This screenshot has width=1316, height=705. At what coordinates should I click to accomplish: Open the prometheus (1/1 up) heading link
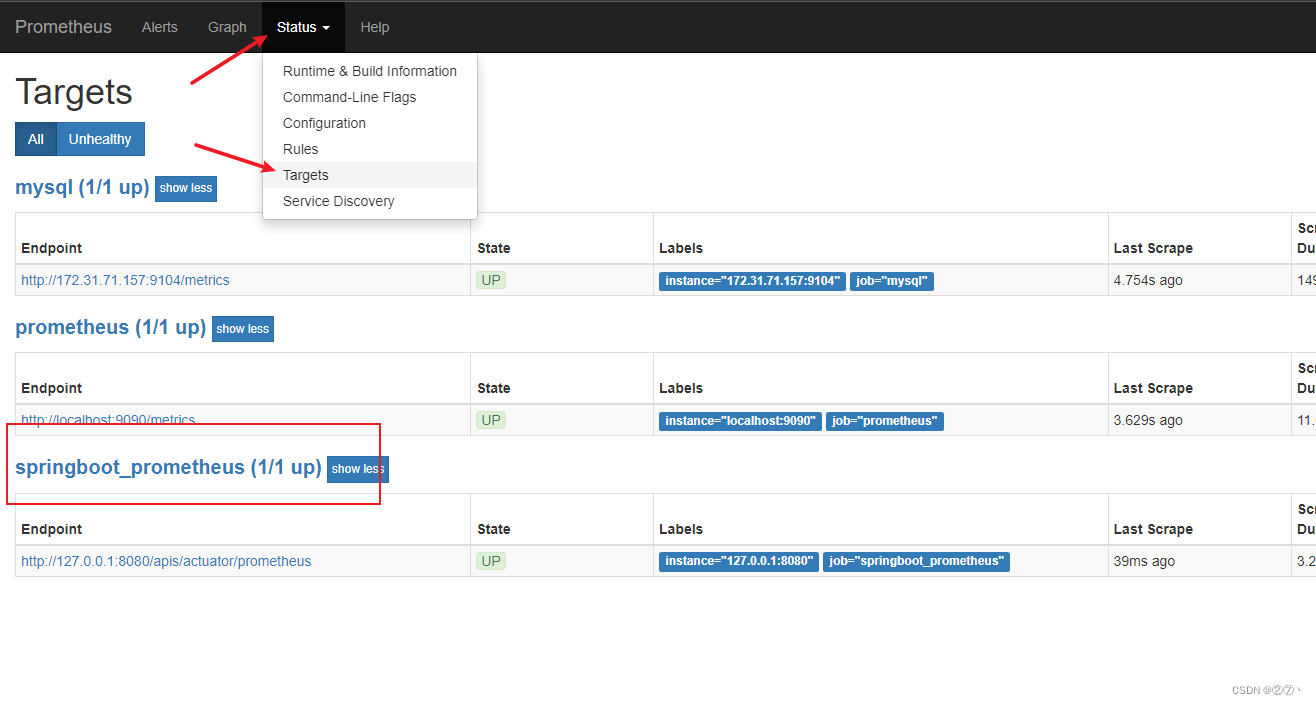click(x=111, y=327)
